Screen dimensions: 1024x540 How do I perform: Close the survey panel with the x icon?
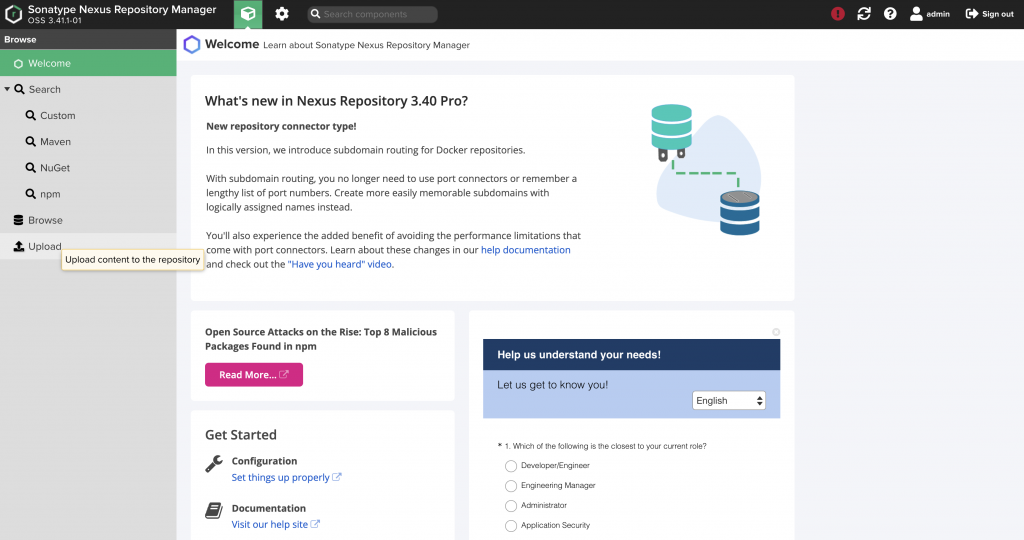coord(776,332)
